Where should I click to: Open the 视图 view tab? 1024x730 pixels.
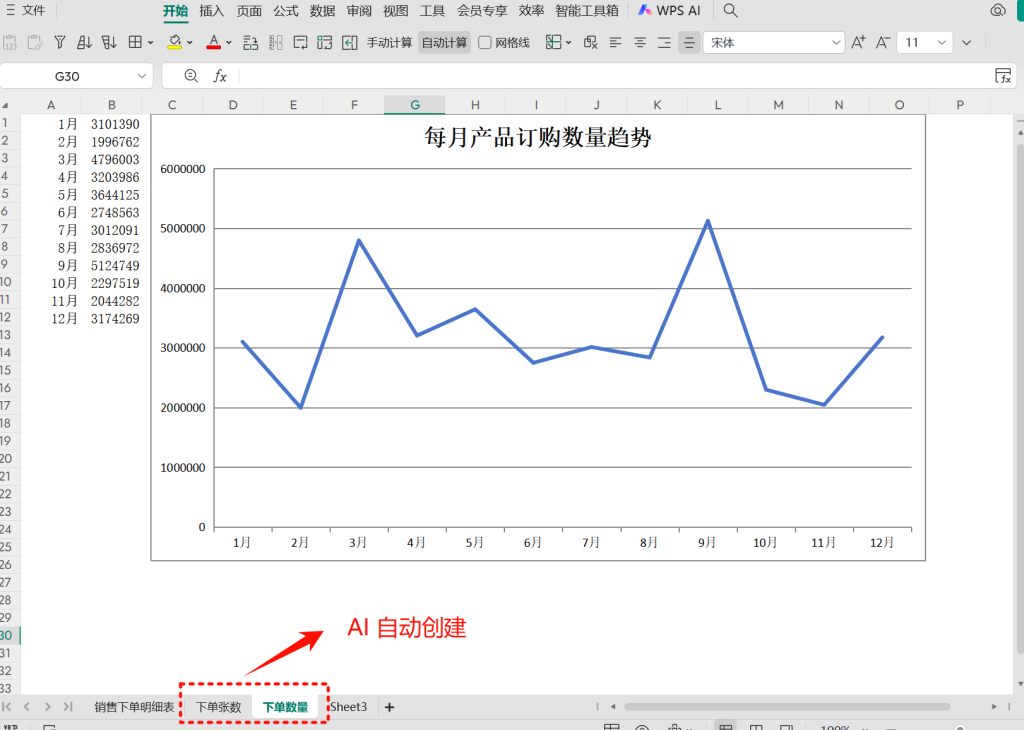point(395,11)
